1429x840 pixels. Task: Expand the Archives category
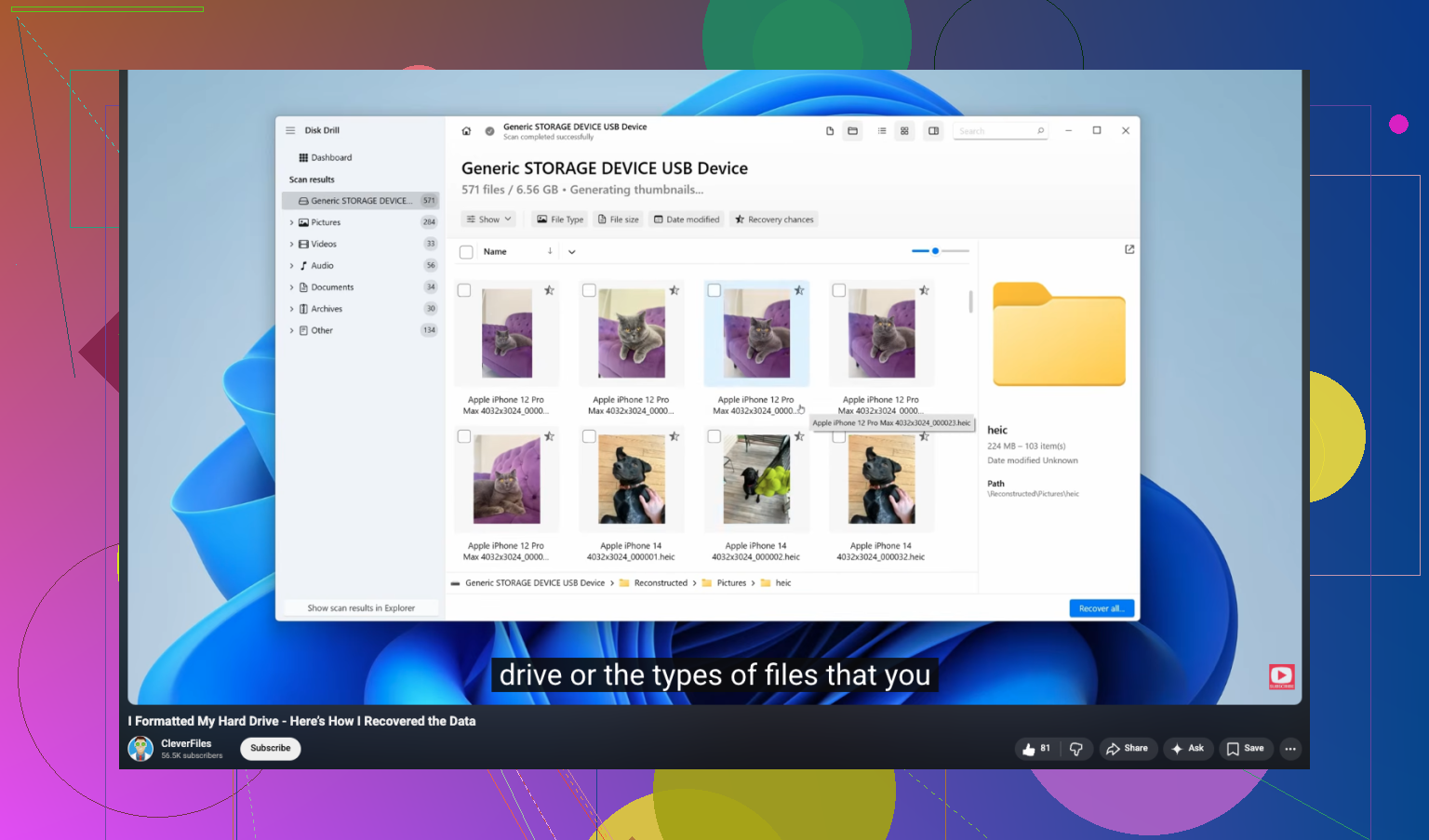(x=291, y=309)
